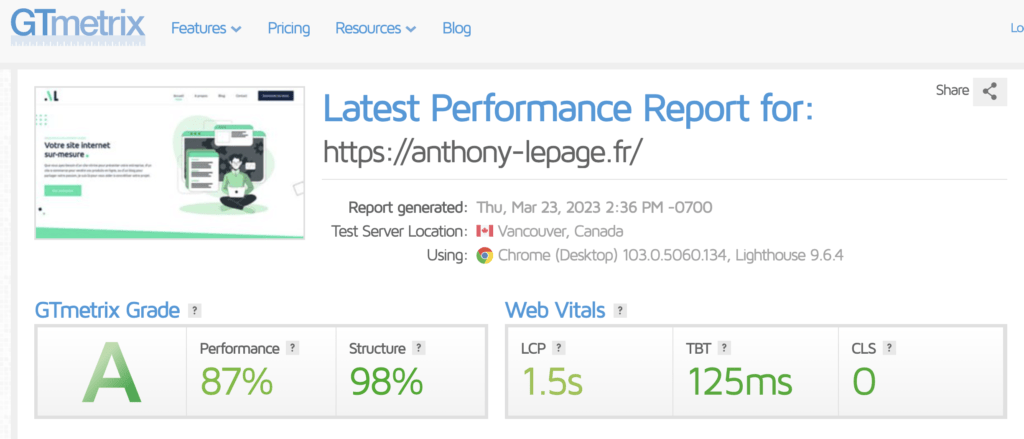Image resolution: width=1024 pixels, height=439 pixels.
Task: Click the Vancouver, Canada location text
Action: 560,231
